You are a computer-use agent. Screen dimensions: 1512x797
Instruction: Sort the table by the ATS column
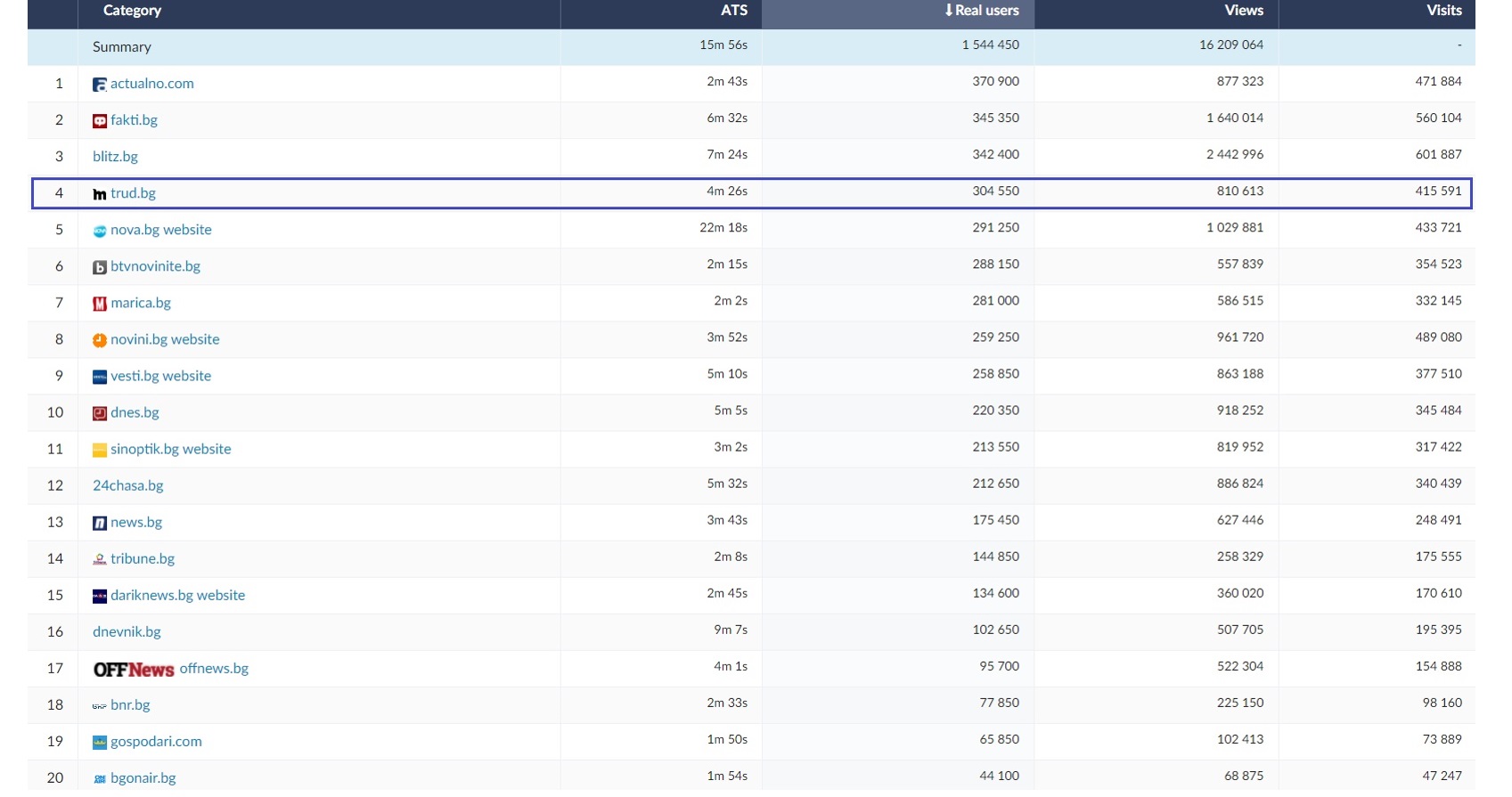point(734,11)
